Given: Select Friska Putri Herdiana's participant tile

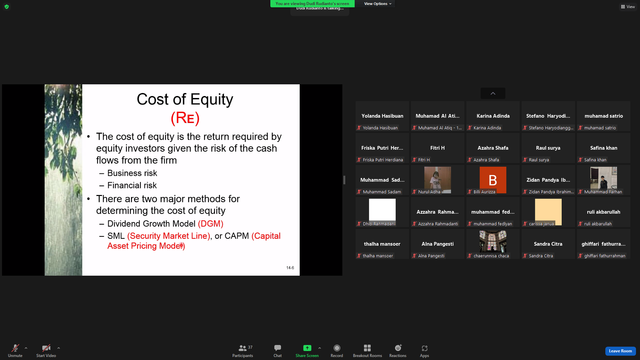Looking at the screenshot, I should pyautogui.click(x=382, y=148).
